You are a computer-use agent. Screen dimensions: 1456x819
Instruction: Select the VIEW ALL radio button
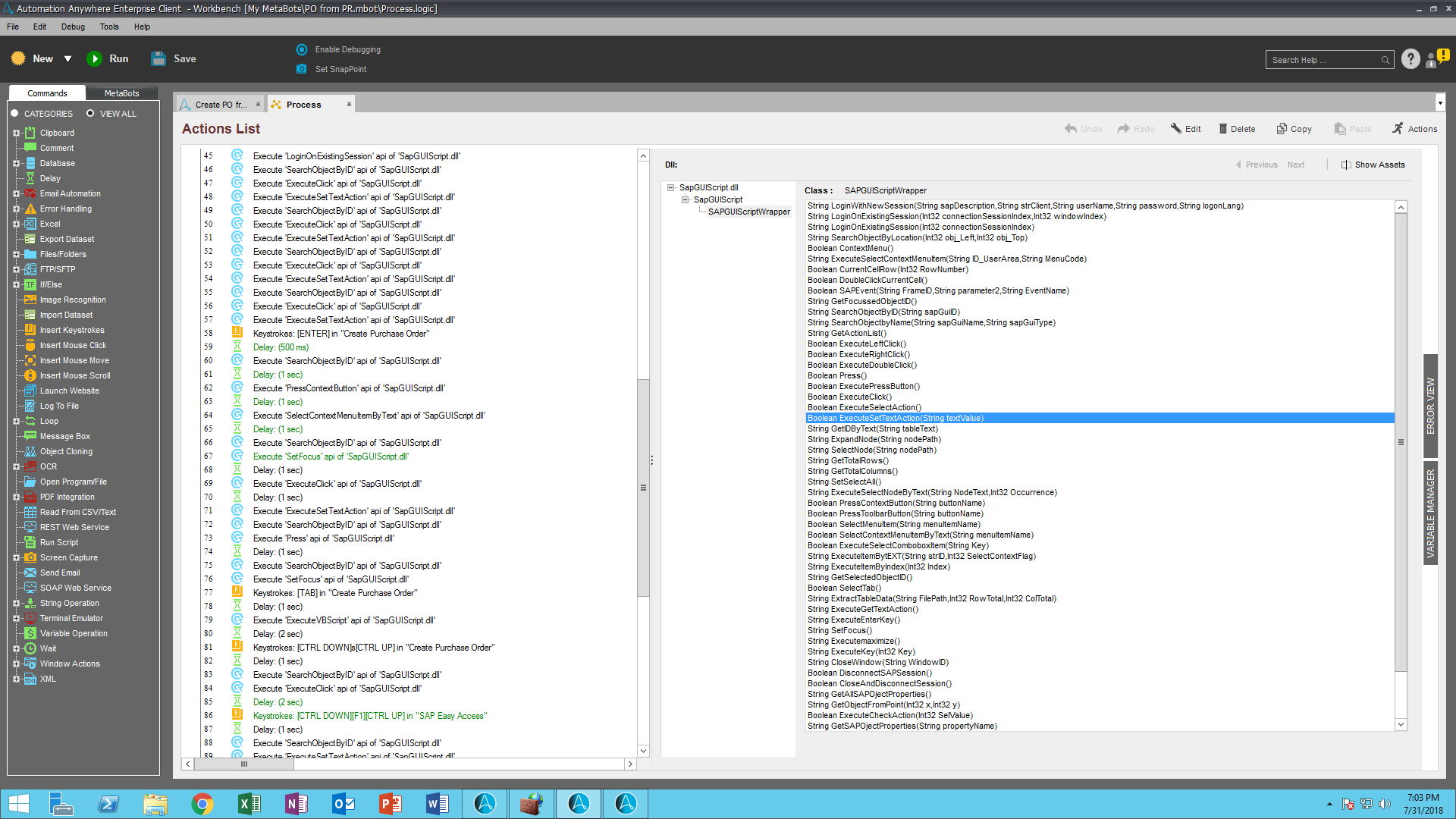coord(90,114)
